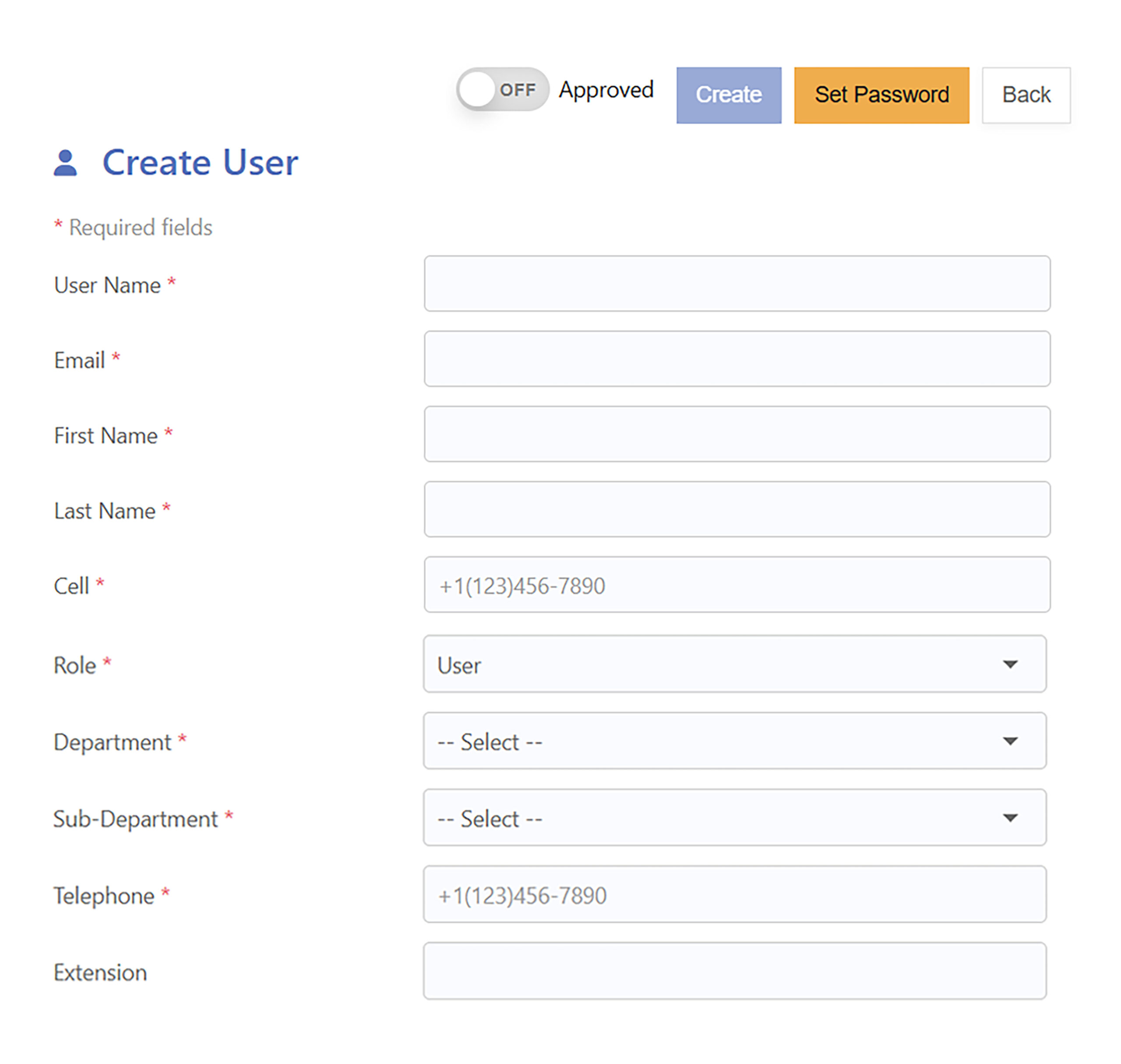The image size is (1121, 1064).
Task: Click the Last Name text field
Action: (736, 509)
